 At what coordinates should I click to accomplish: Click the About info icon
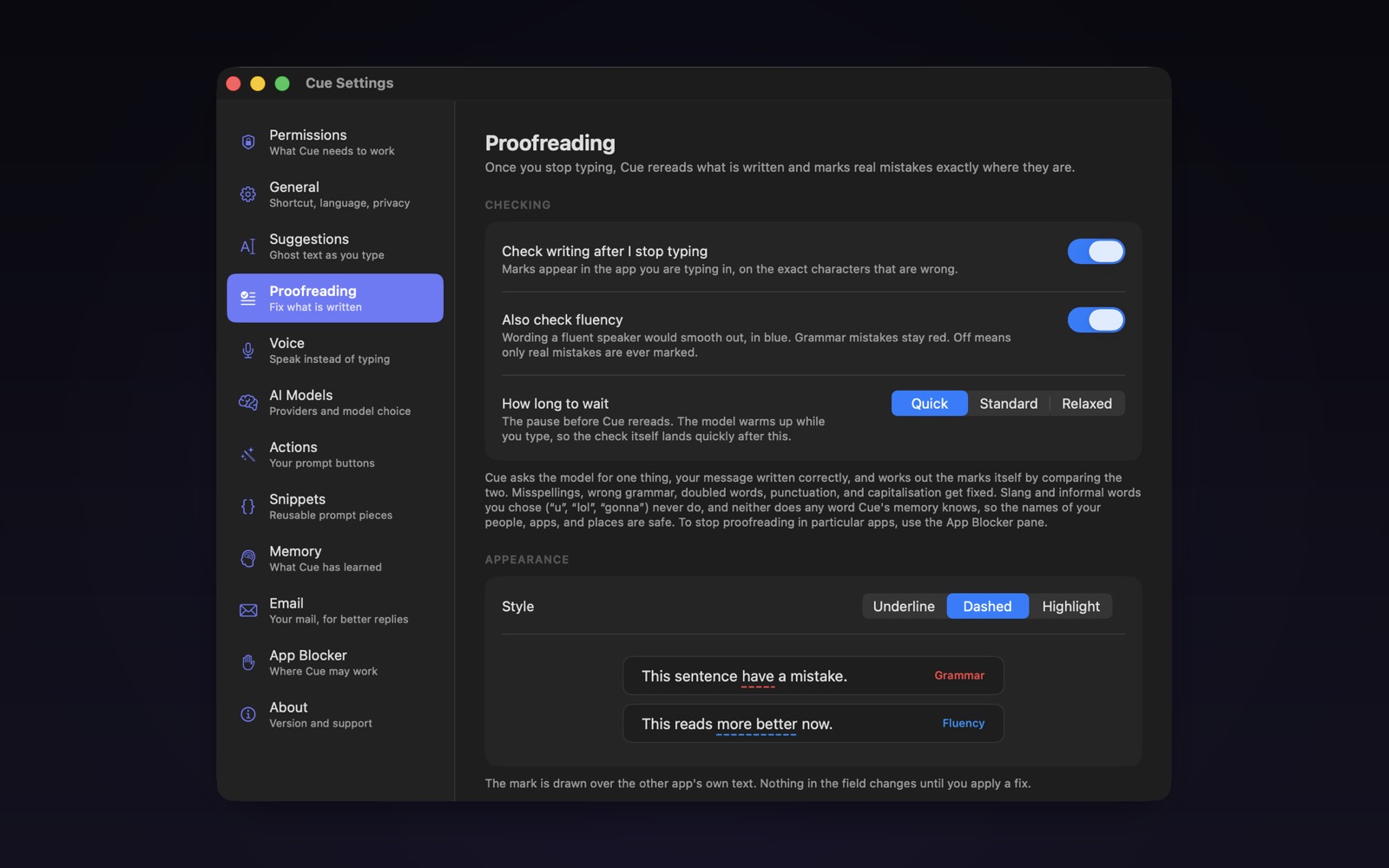tap(248, 714)
